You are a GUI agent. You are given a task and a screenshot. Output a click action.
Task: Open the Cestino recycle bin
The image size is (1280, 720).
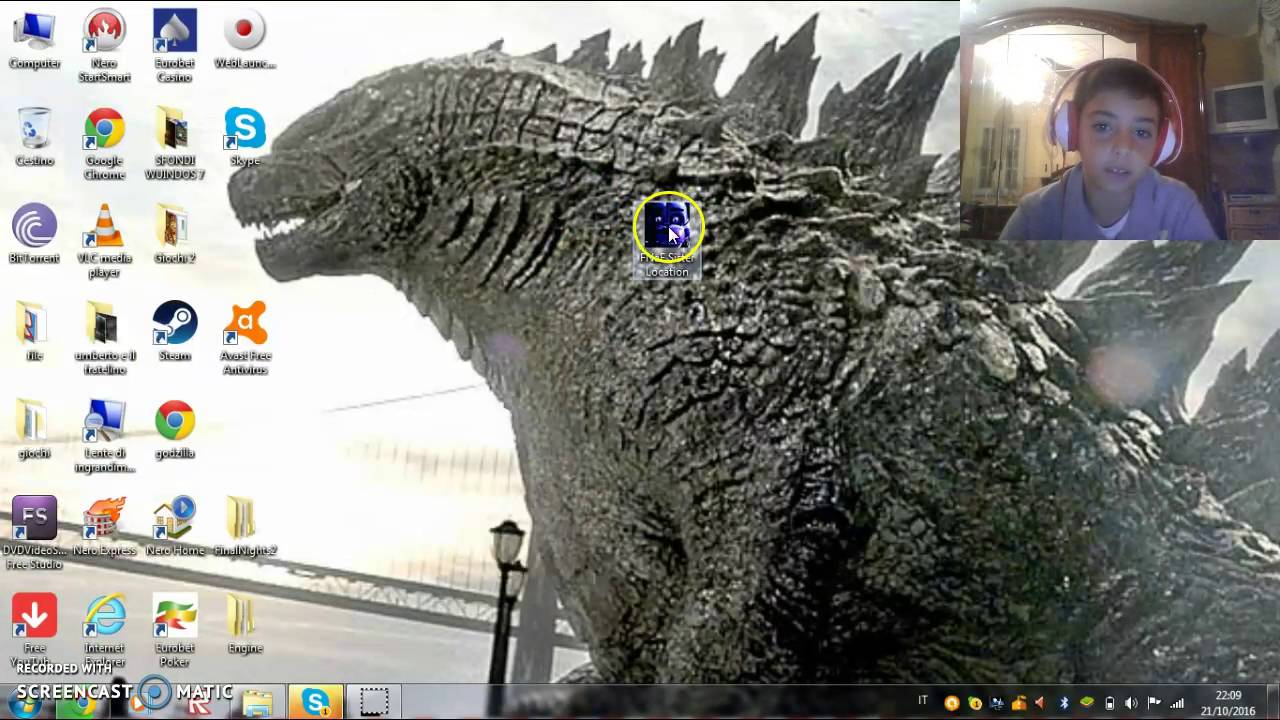34,137
